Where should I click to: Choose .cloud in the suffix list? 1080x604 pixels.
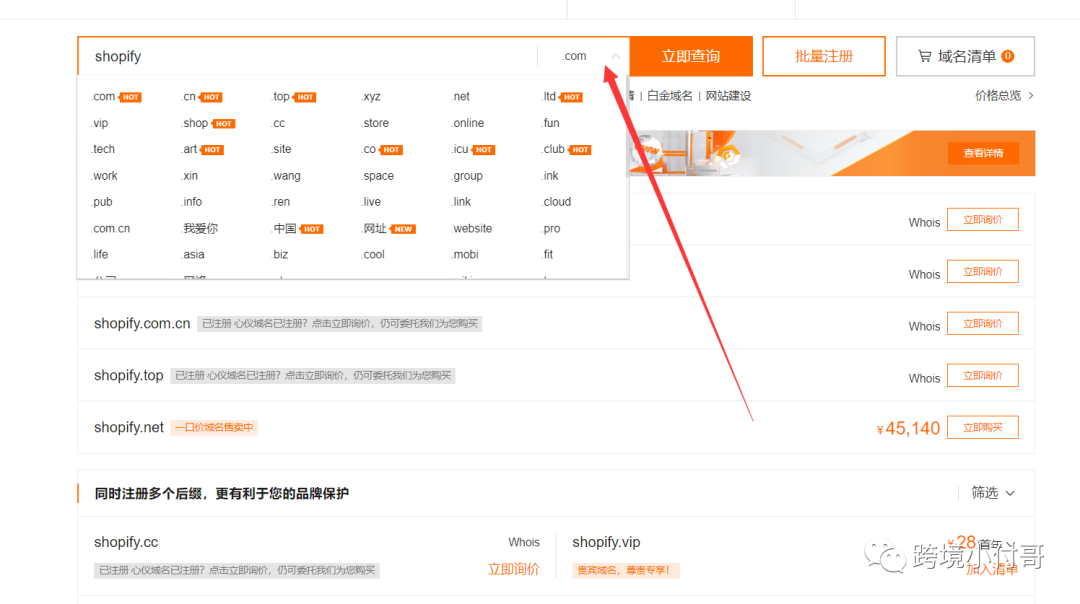(x=557, y=202)
